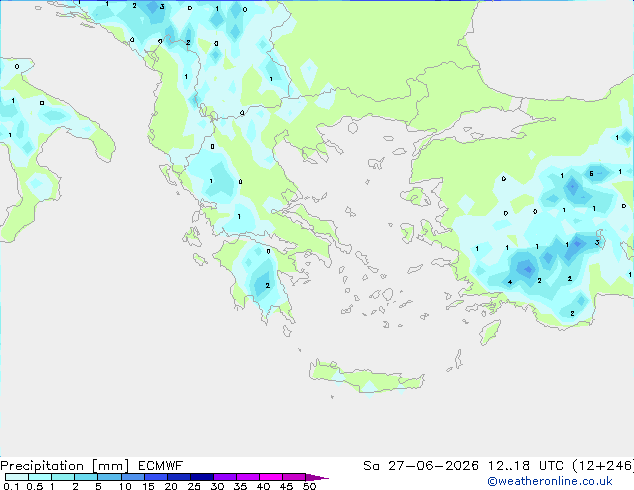Choose the 40 to 45 mm legend swatch
The image size is (634, 490).
coord(271,477)
